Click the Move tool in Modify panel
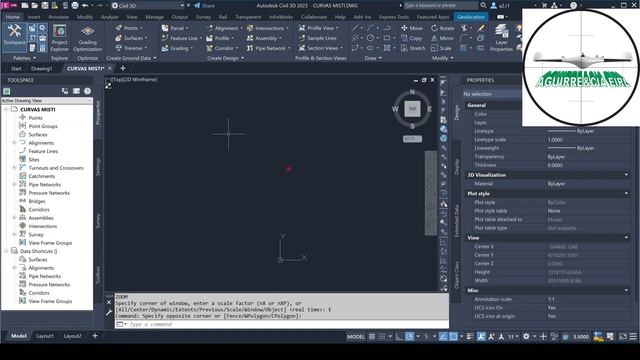The height and width of the screenshot is (360, 640). click(x=411, y=28)
